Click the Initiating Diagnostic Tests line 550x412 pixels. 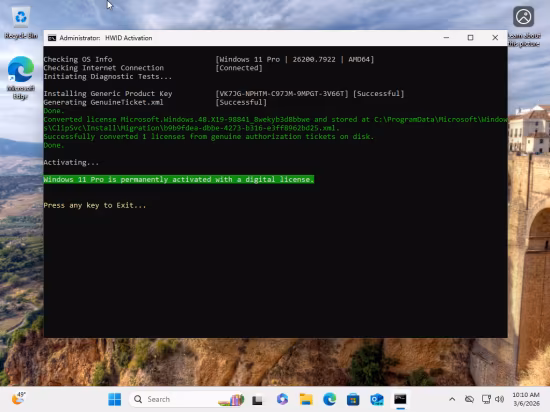(x=108, y=76)
